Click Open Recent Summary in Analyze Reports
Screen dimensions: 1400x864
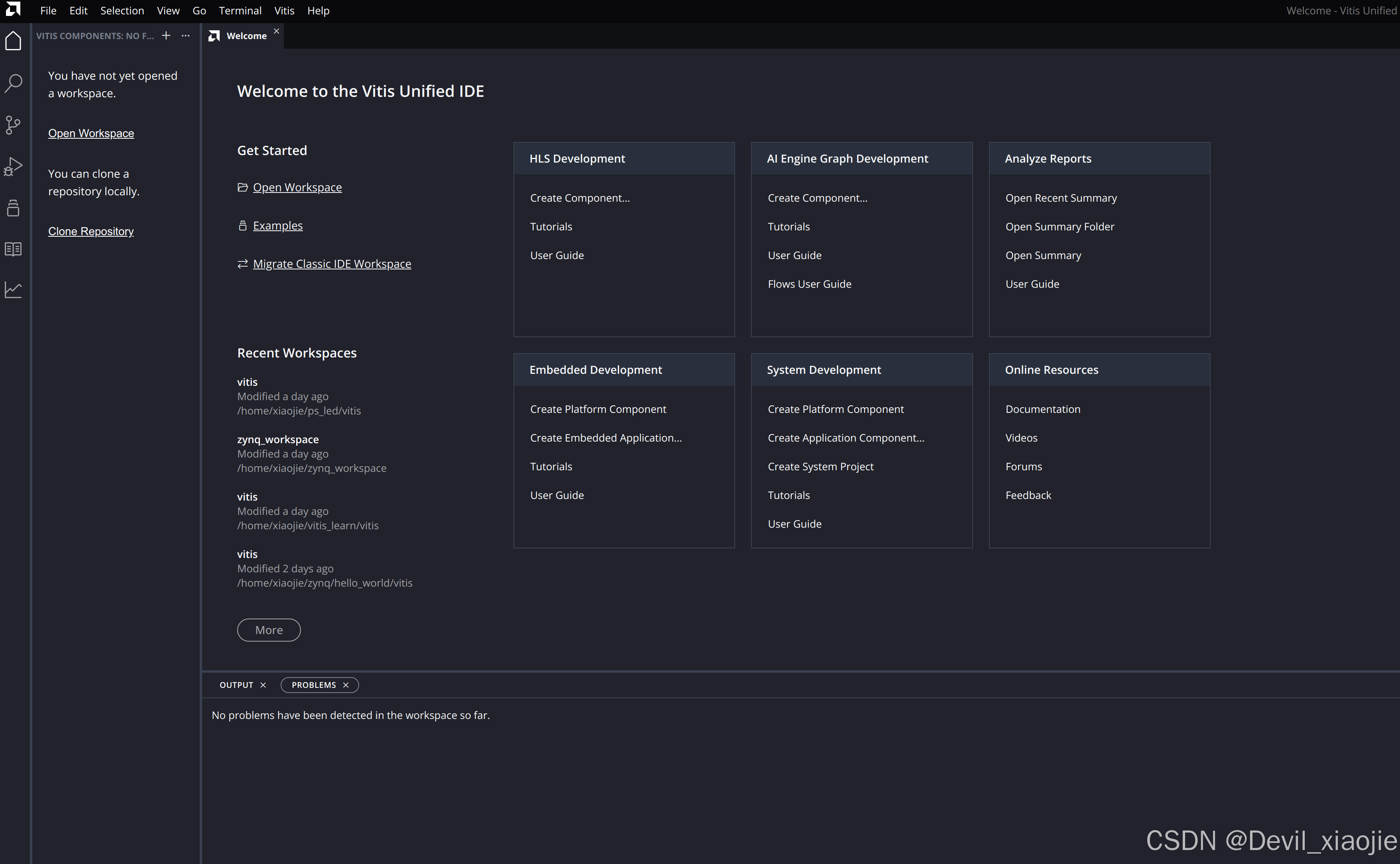point(1061,198)
